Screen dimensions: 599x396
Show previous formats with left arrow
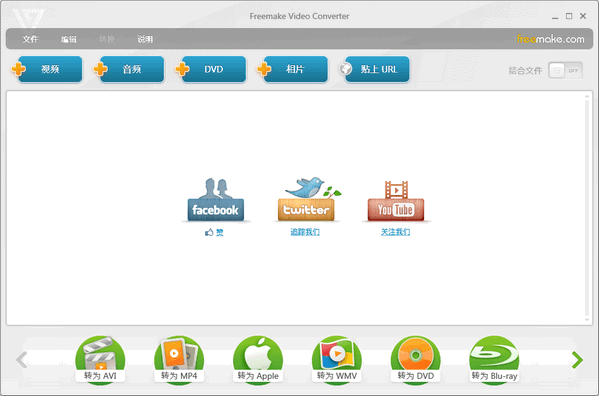pyautogui.click(x=22, y=360)
